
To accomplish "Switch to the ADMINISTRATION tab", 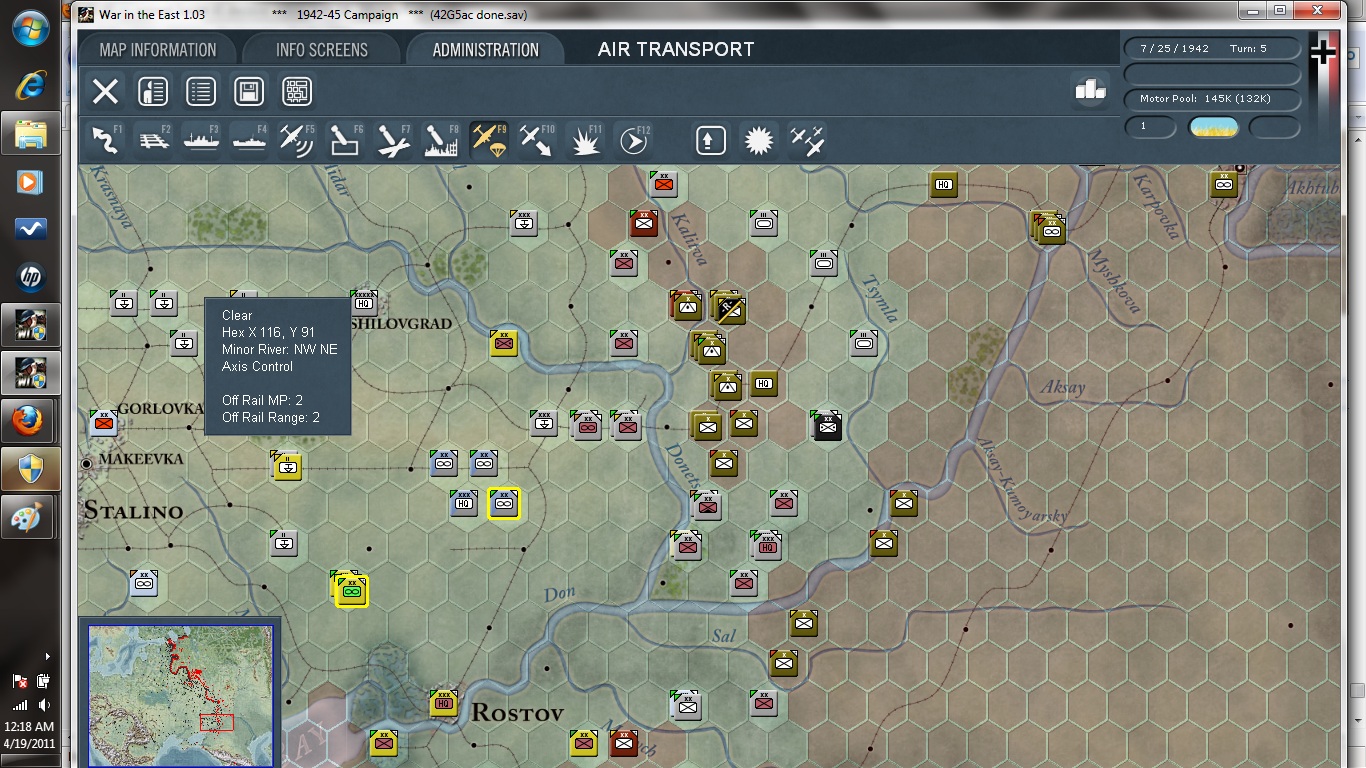I will (486, 50).
